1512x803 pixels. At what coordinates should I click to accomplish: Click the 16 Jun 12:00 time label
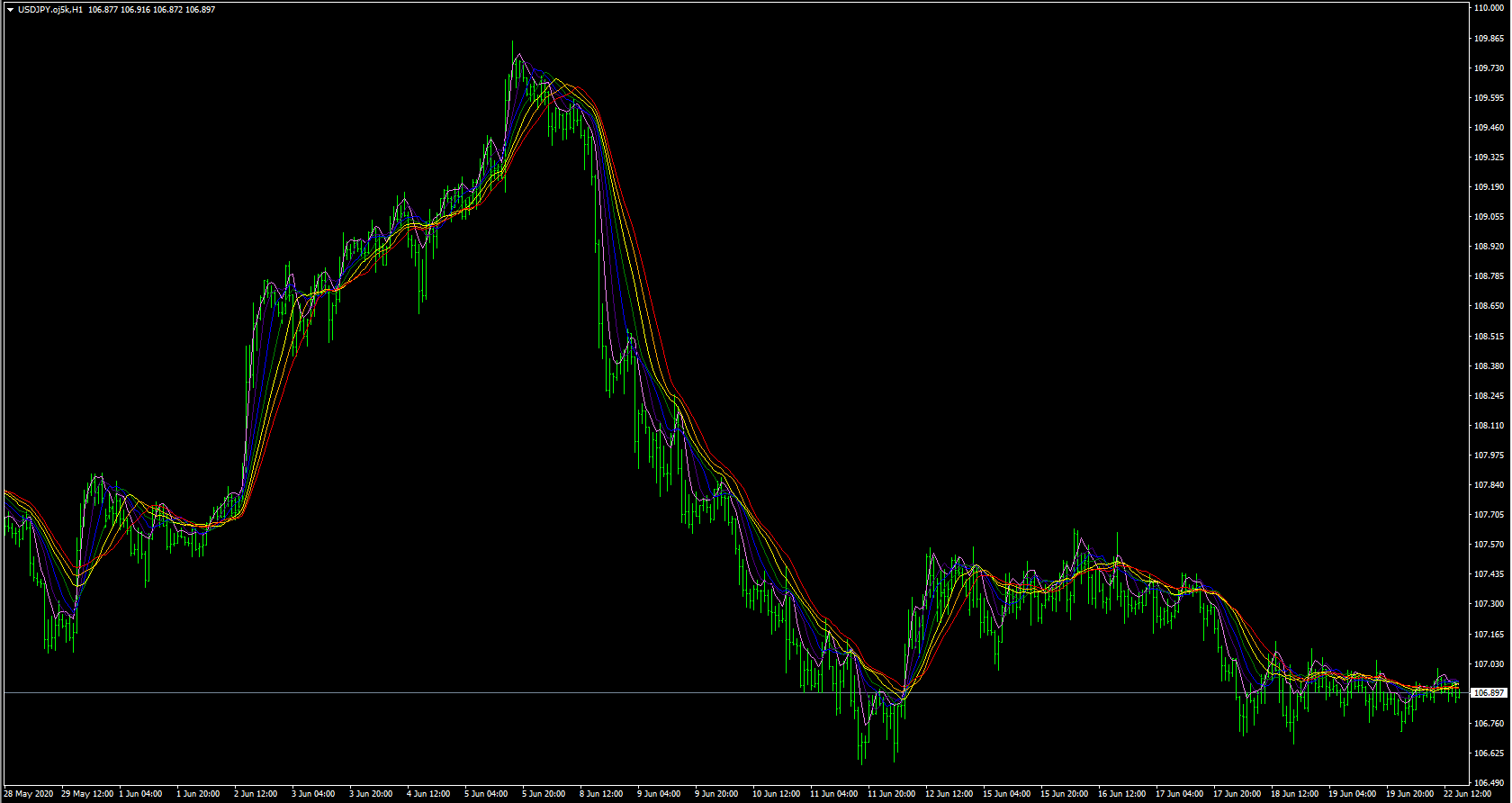(1120, 794)
